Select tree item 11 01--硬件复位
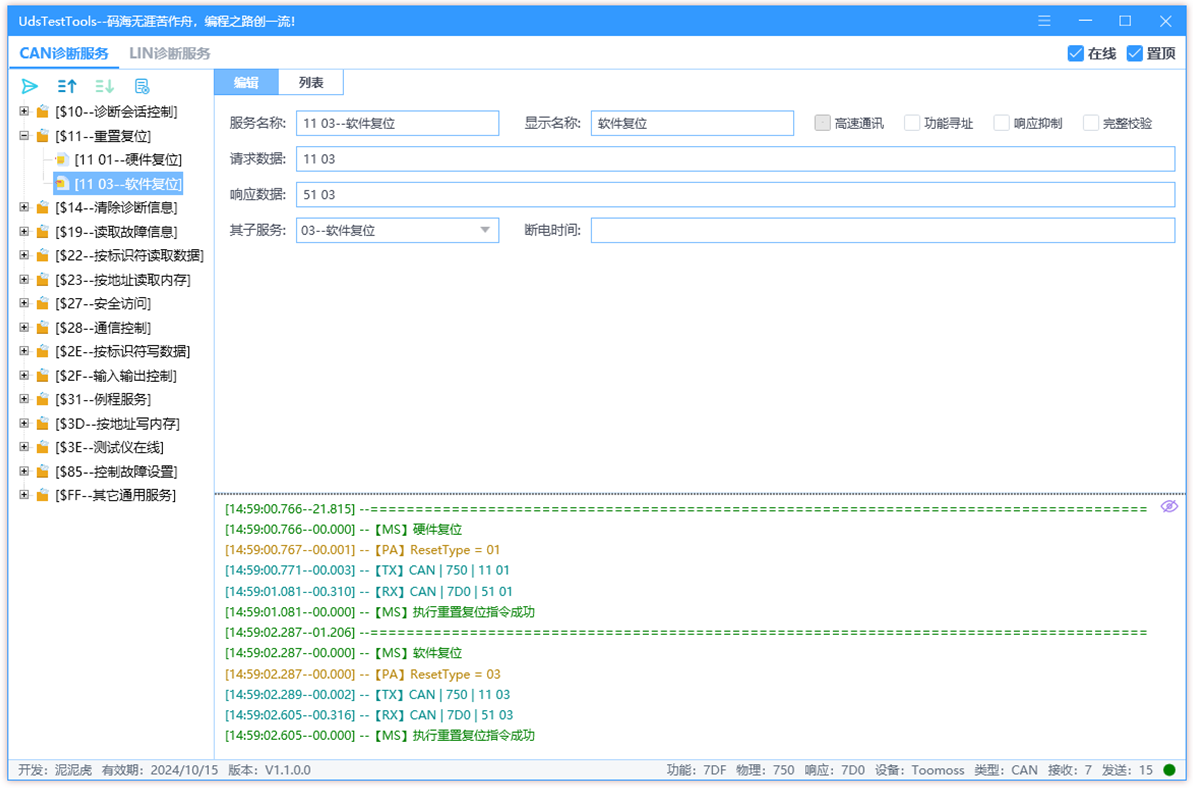1193x788 pixels. (128, 160)
